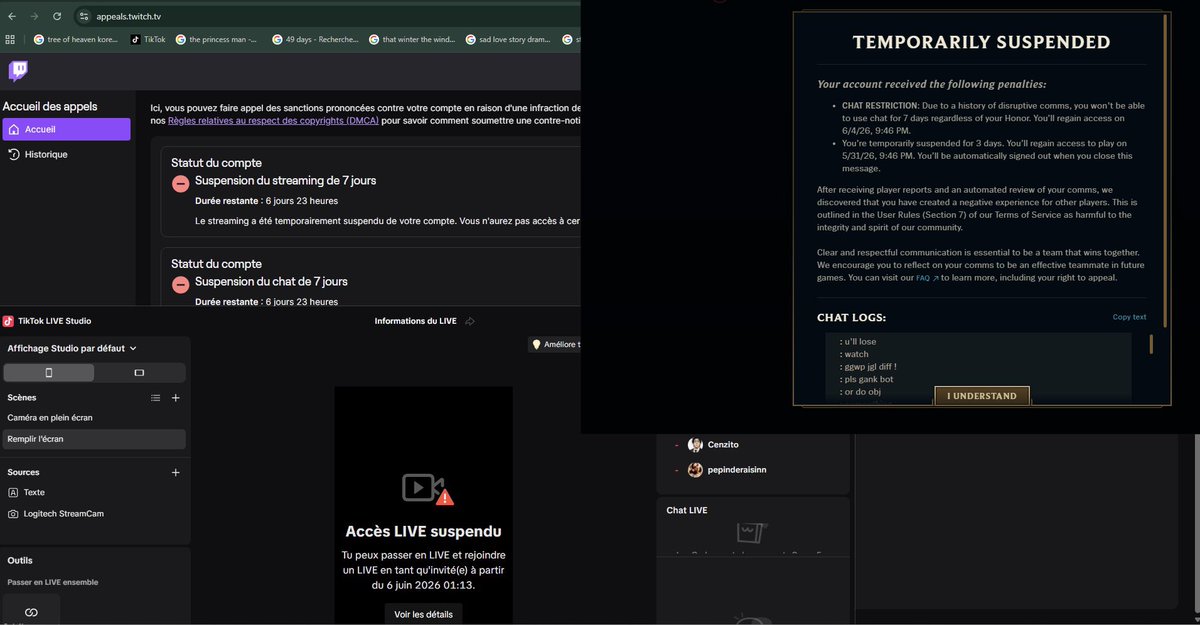Open the that winter the wind bookmark

(x=412, y=40)
